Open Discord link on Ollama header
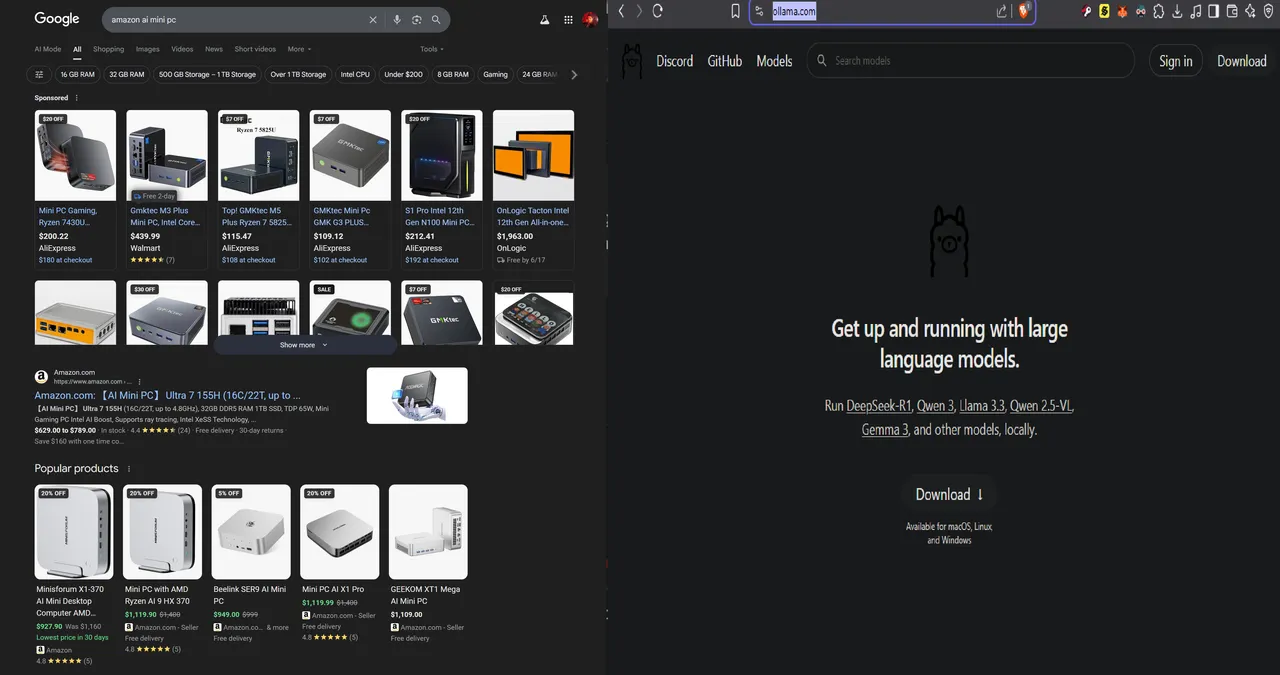Viewport: 1280px width, 675px height. tap(675, 61)
